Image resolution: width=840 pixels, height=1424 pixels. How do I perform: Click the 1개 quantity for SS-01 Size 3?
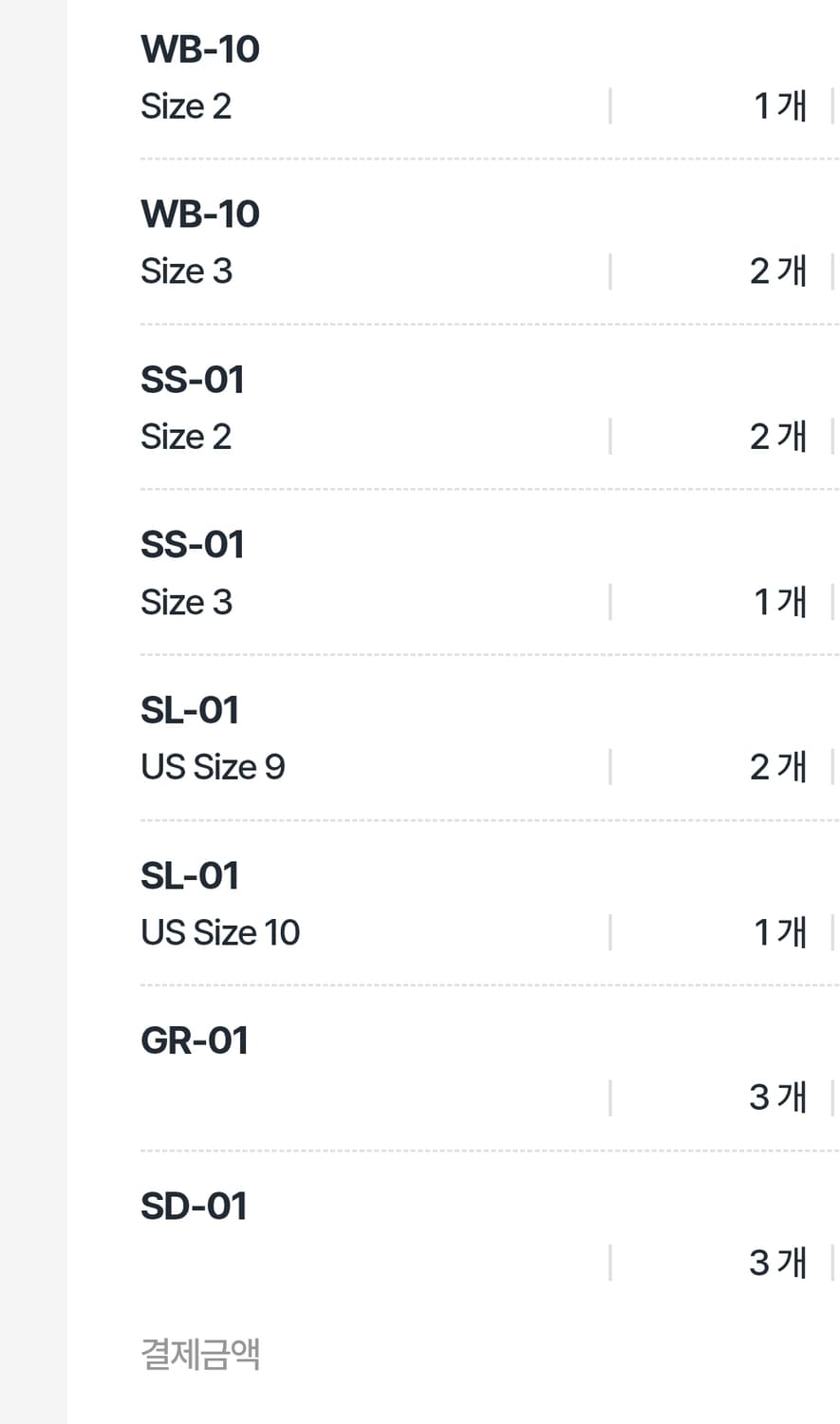pyautogui.click(x=780, y=602)
